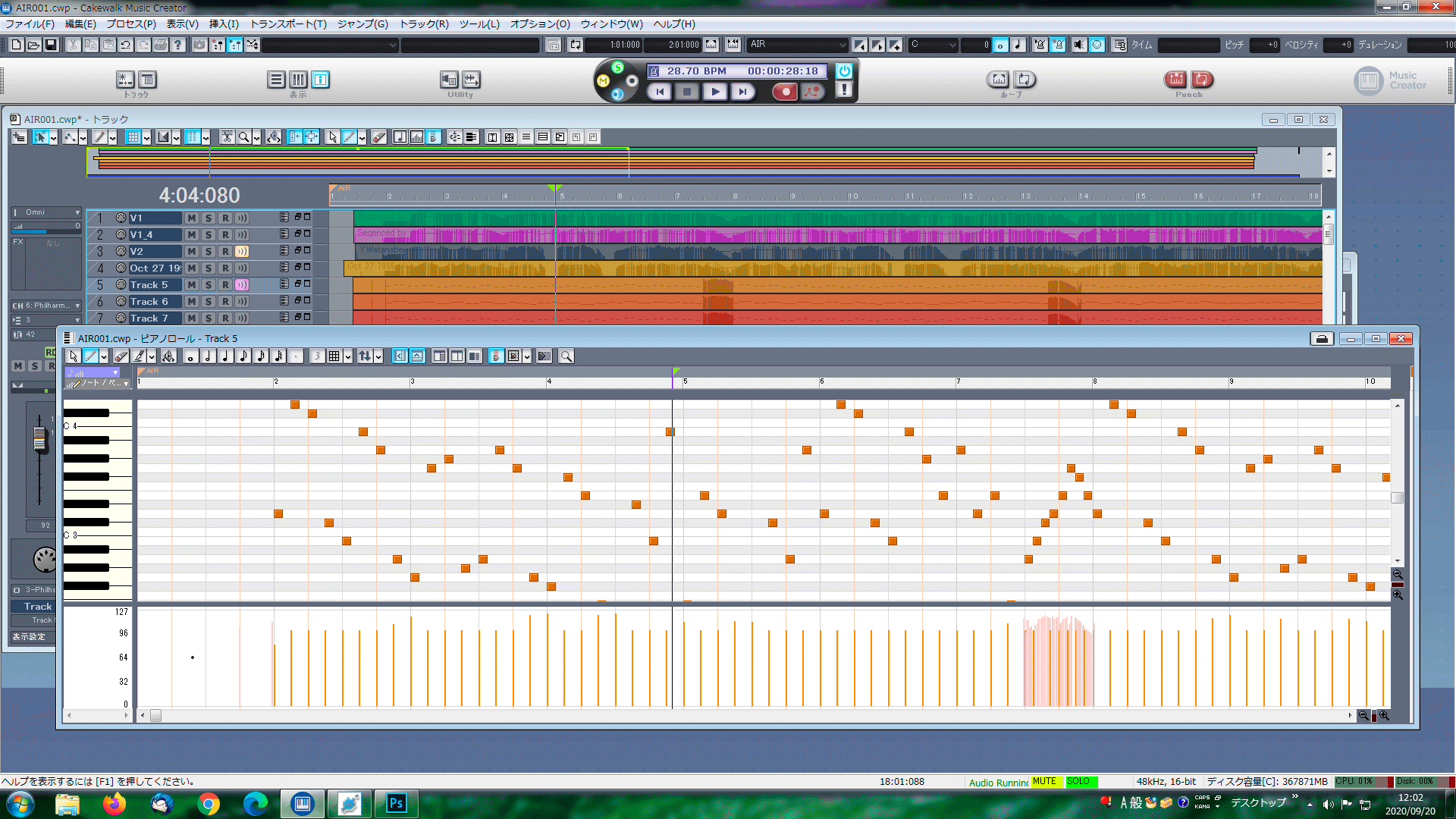Image resolution: width=1456 pixels, height=819 pixels.
Task: Click the 表示設定 button
Action: pyautogui.click(x=29, y=637)
